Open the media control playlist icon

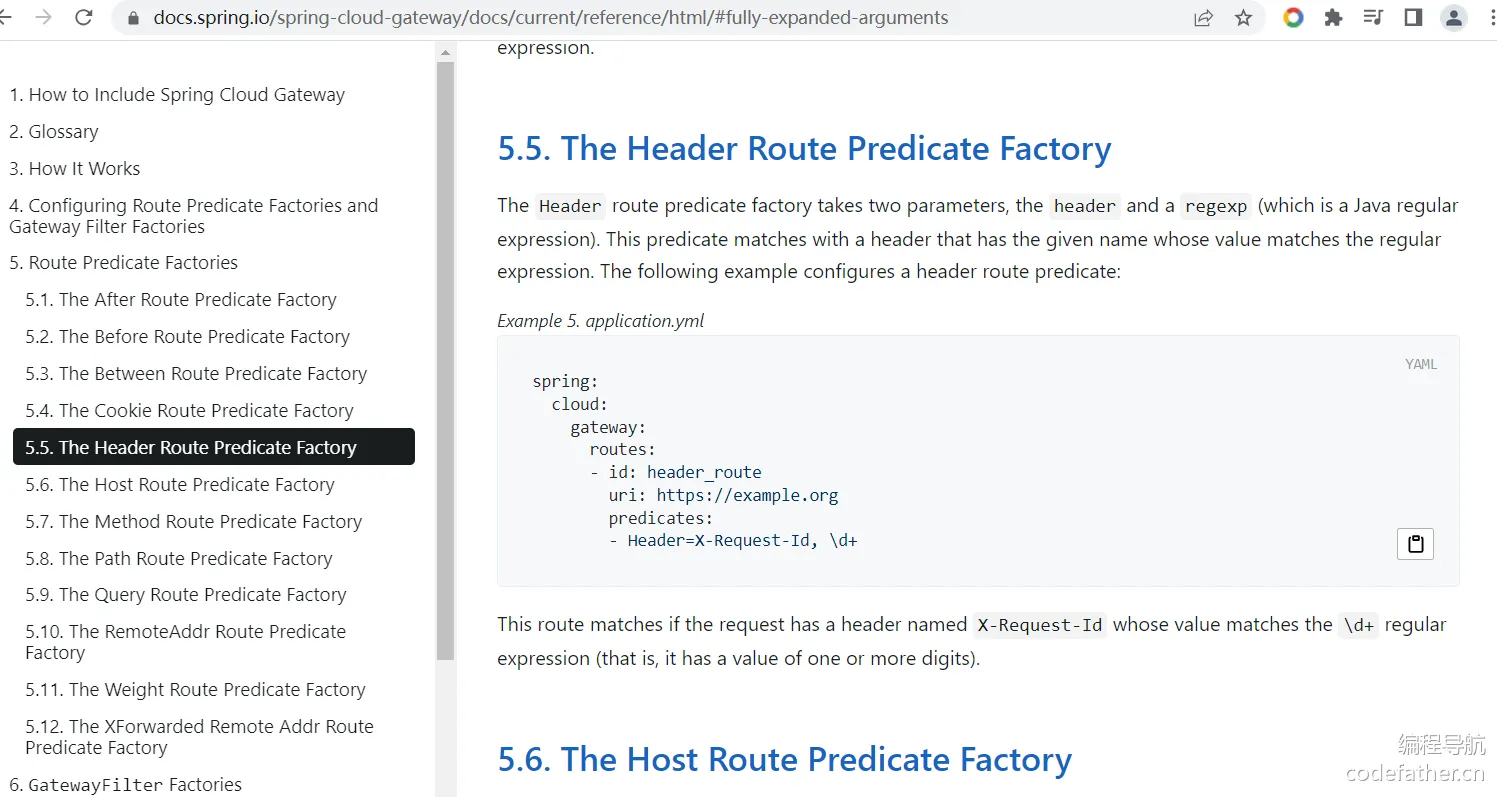click(x=1373, y=18)
